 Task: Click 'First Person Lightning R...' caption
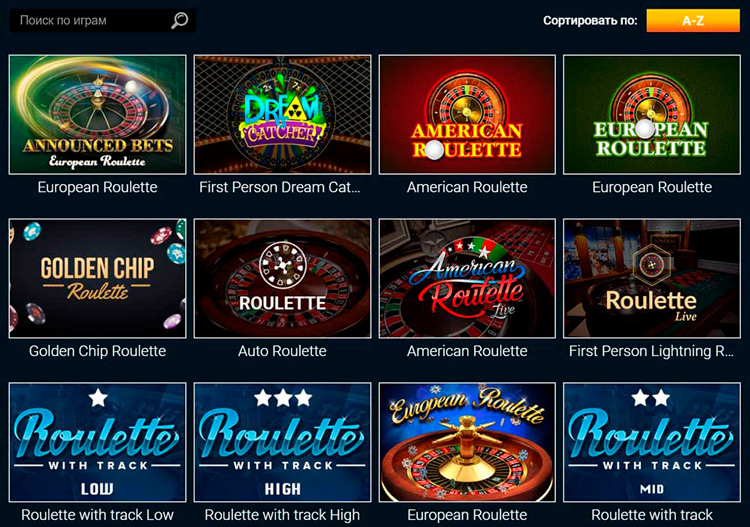coord(651,351)
